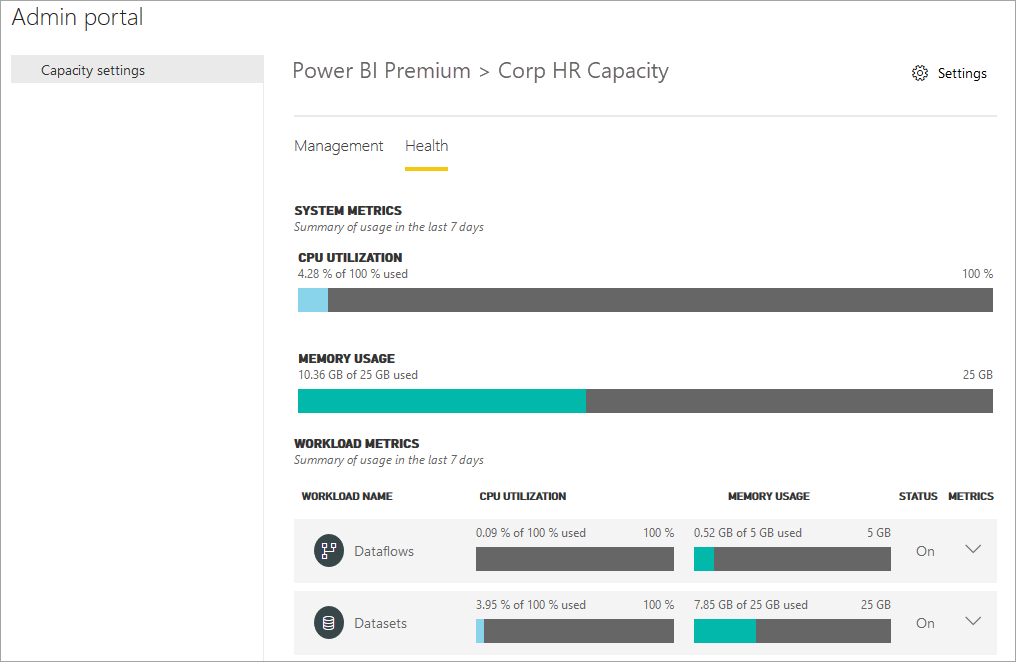Click the Datasets CPU utilization bar

click(x=575, y=631)
